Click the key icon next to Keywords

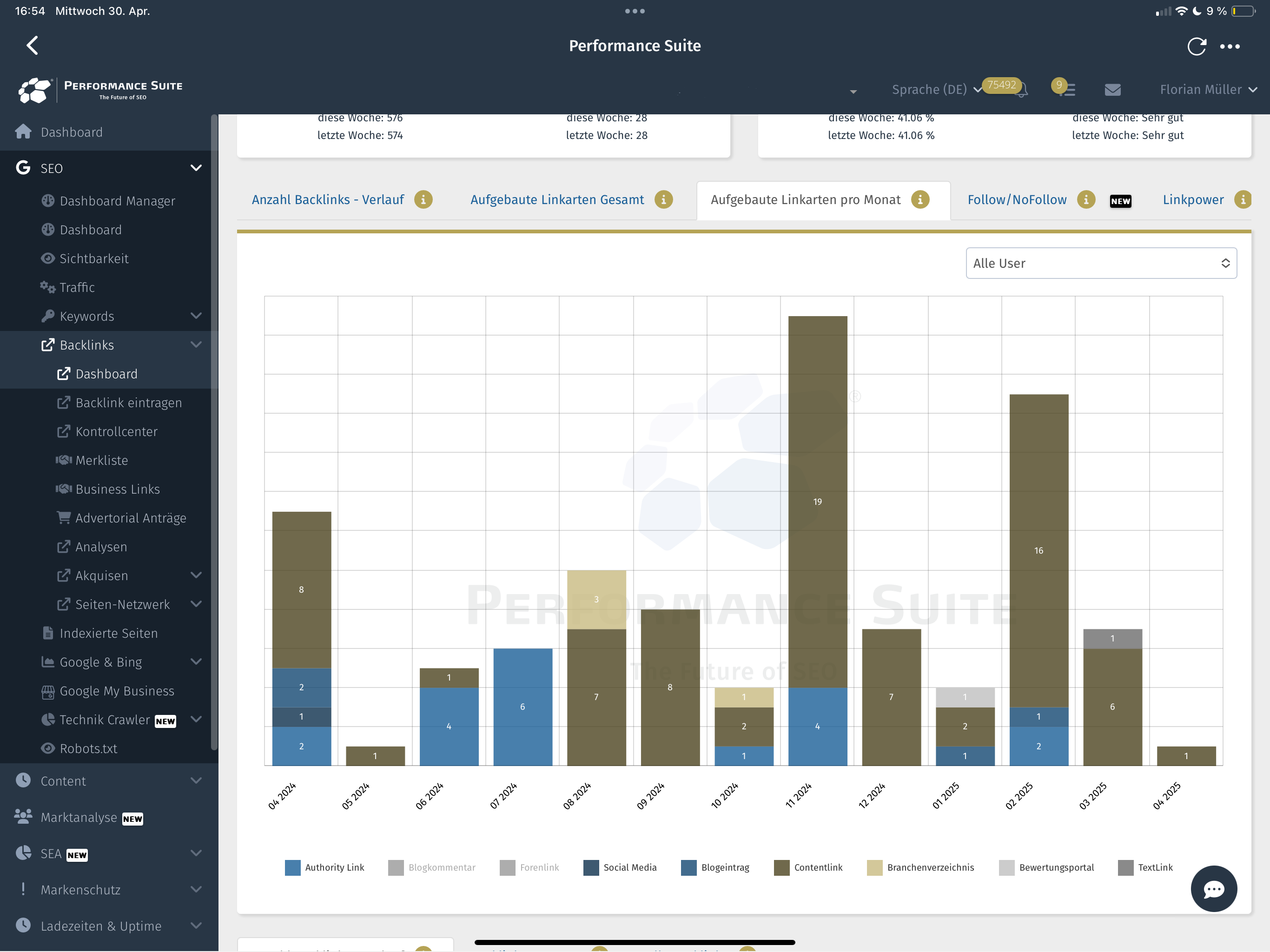click(x=48, y=316)
